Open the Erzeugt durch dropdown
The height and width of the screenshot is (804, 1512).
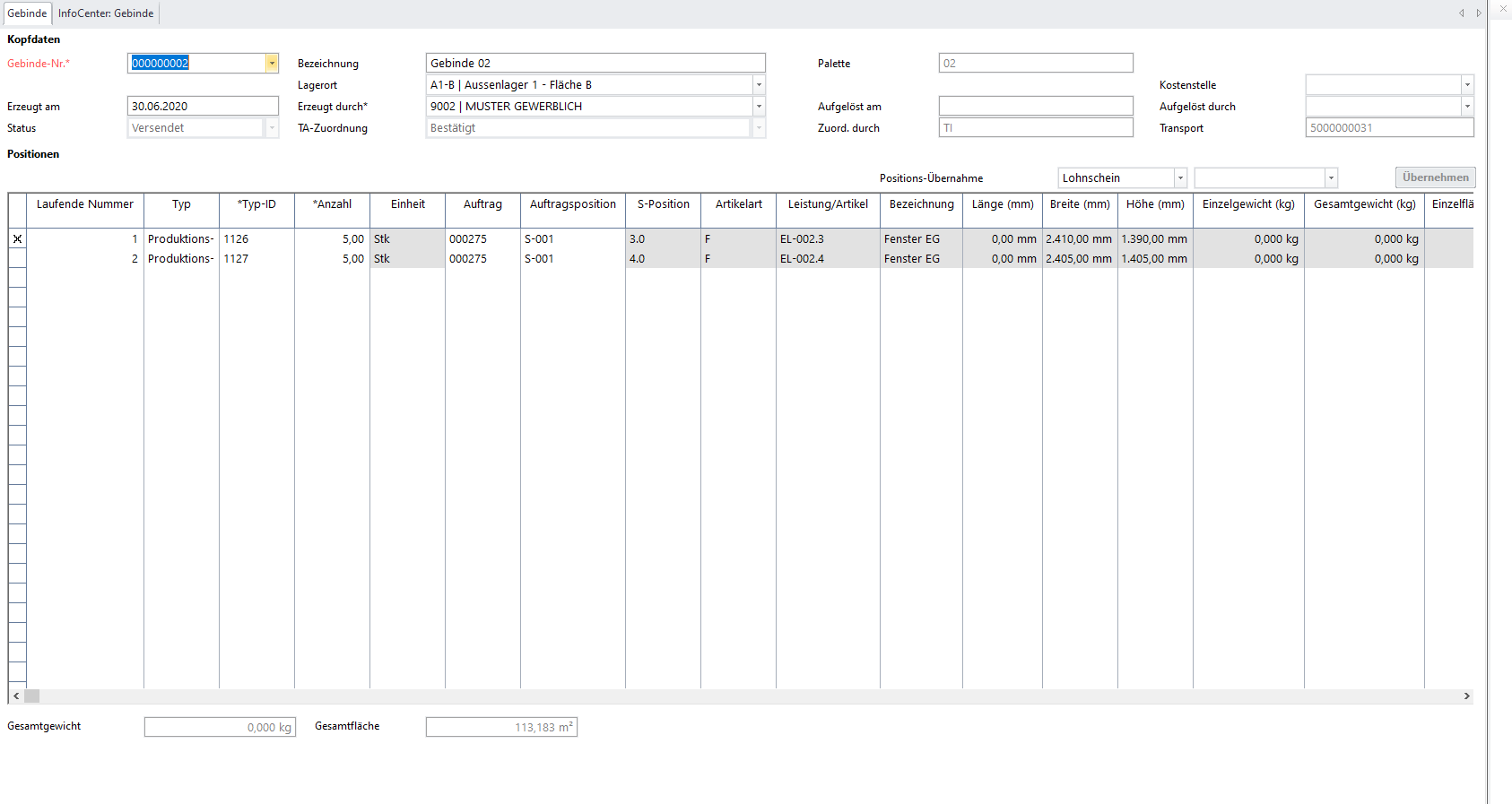point(759,107)
